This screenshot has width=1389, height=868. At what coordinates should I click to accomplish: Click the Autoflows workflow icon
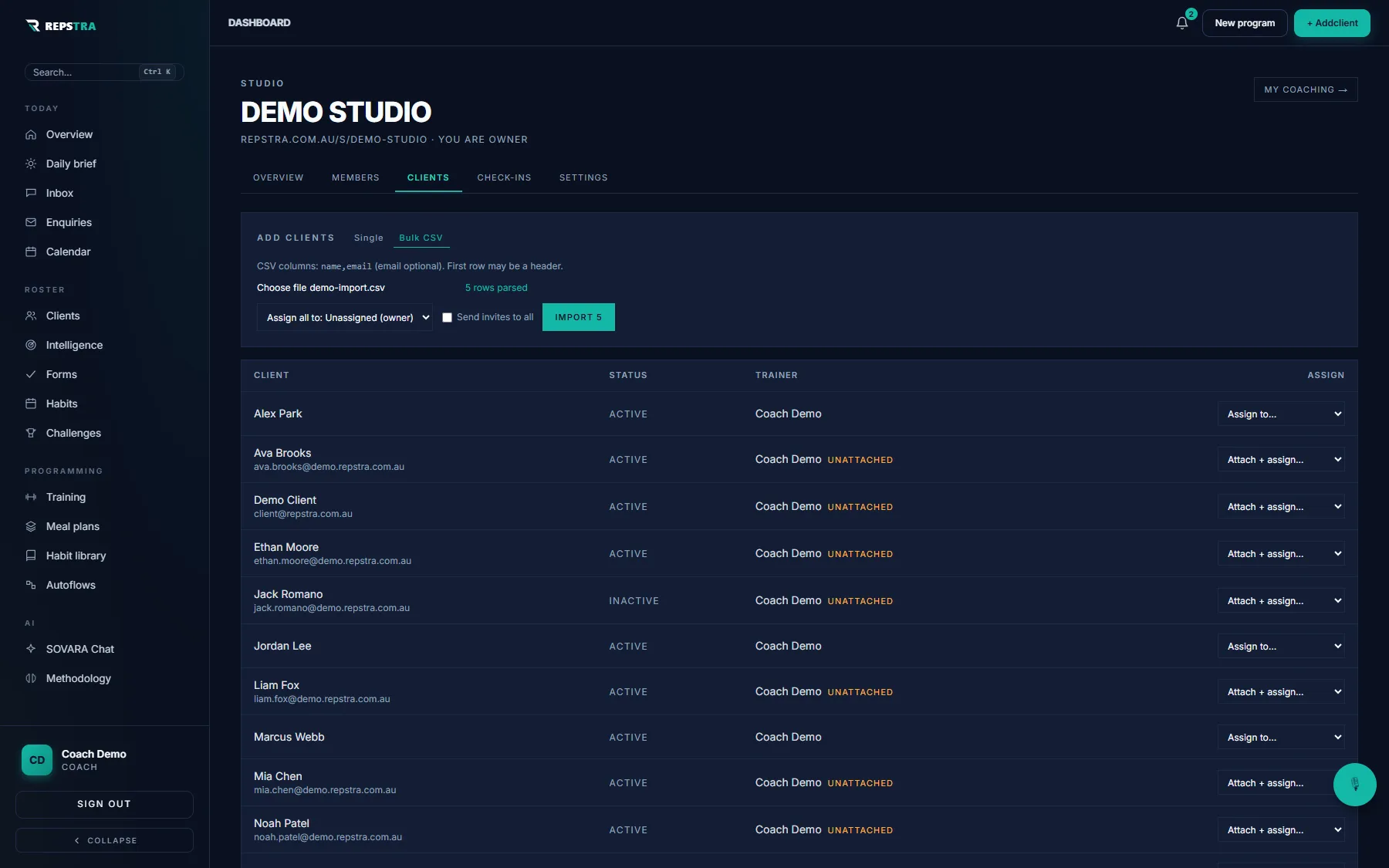(31, 585)
